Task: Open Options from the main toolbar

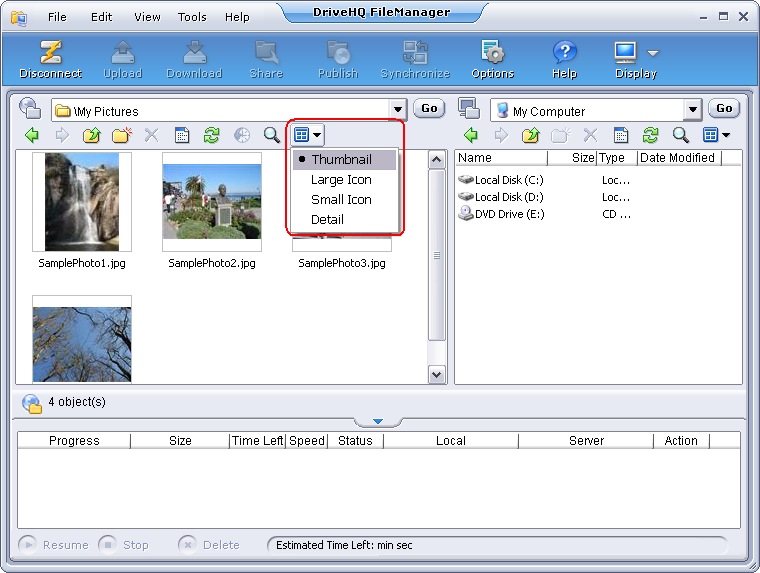Action: point(492,59)
